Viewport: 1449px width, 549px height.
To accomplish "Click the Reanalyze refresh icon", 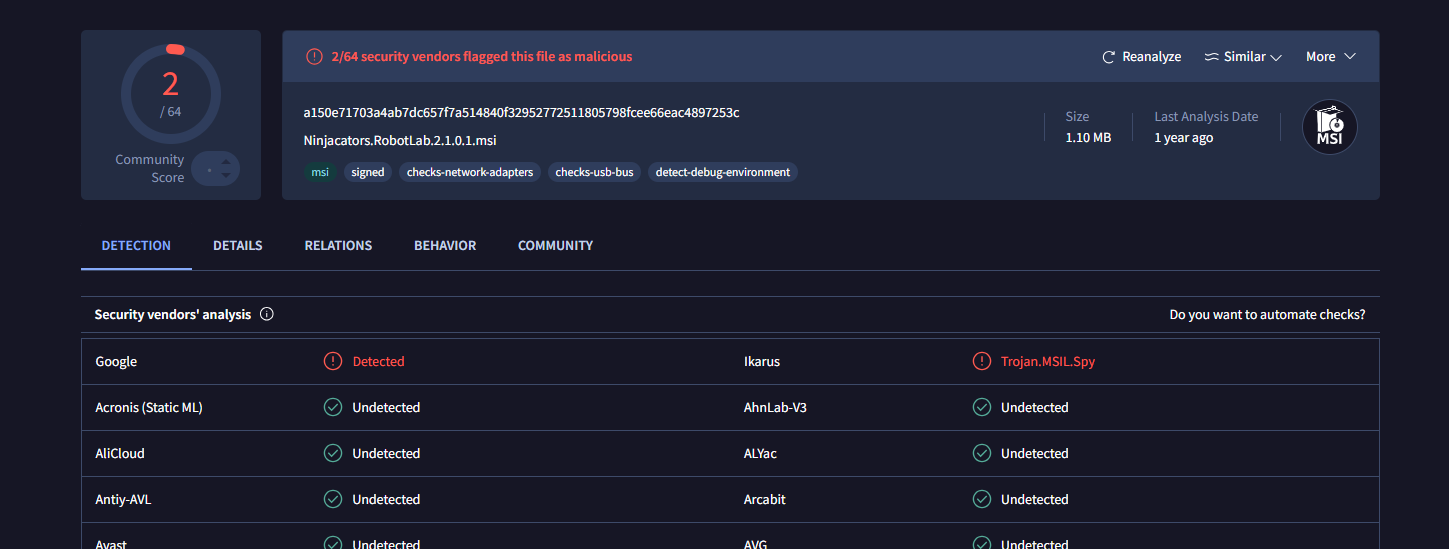I will point(1108,57).
